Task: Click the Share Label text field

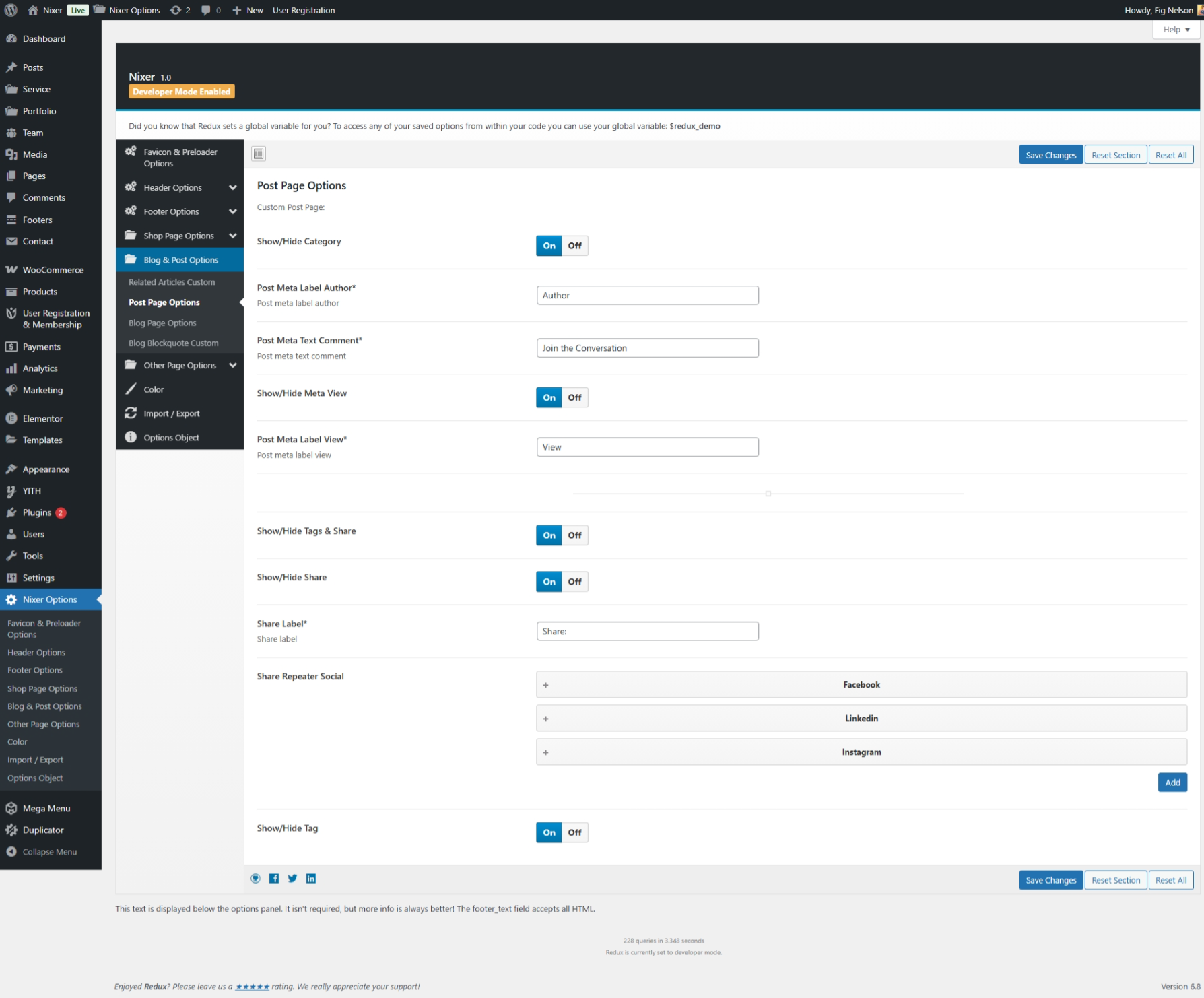Action: point(647,631)
